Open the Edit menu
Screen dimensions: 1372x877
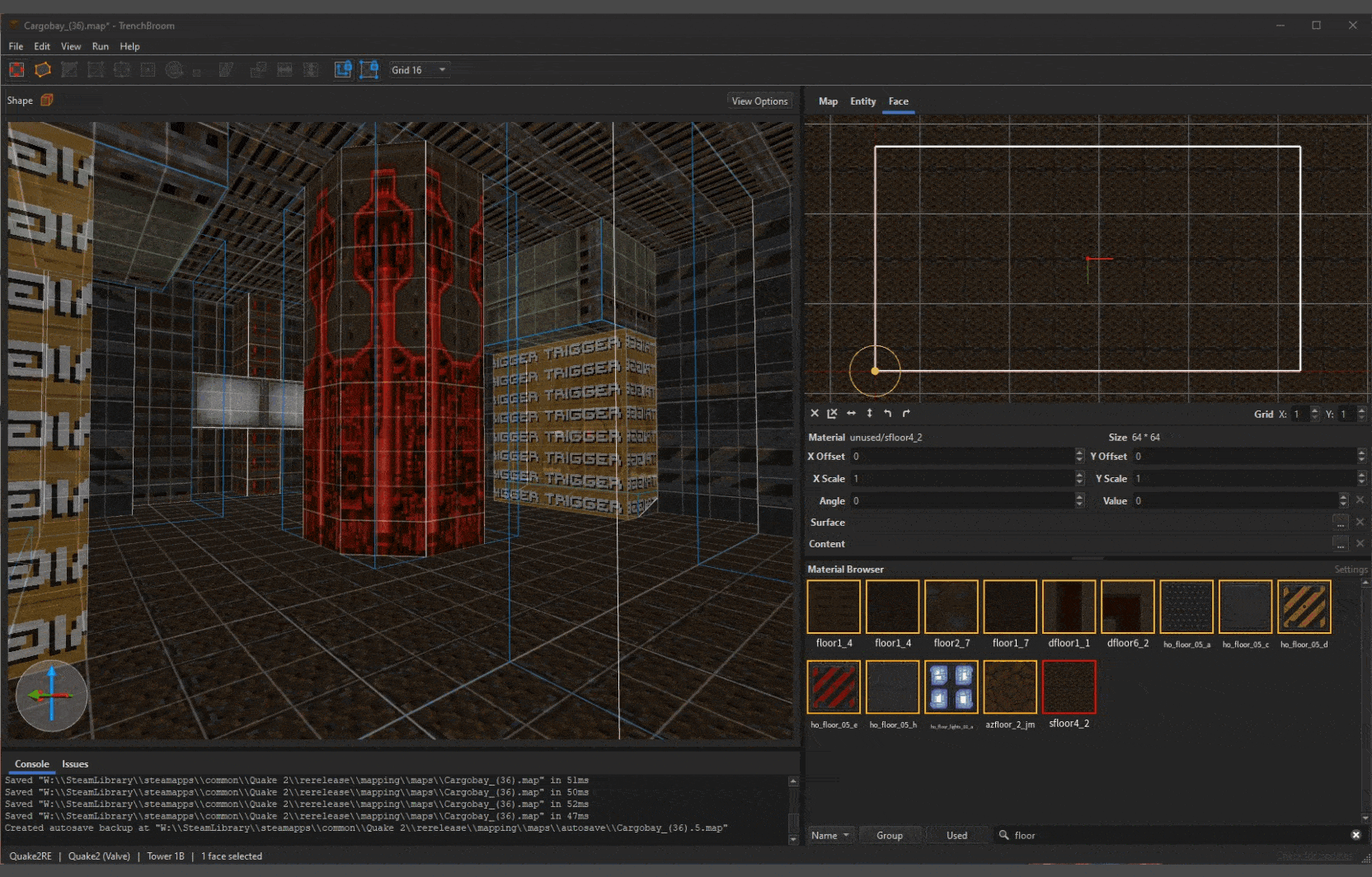coord(42,47)
